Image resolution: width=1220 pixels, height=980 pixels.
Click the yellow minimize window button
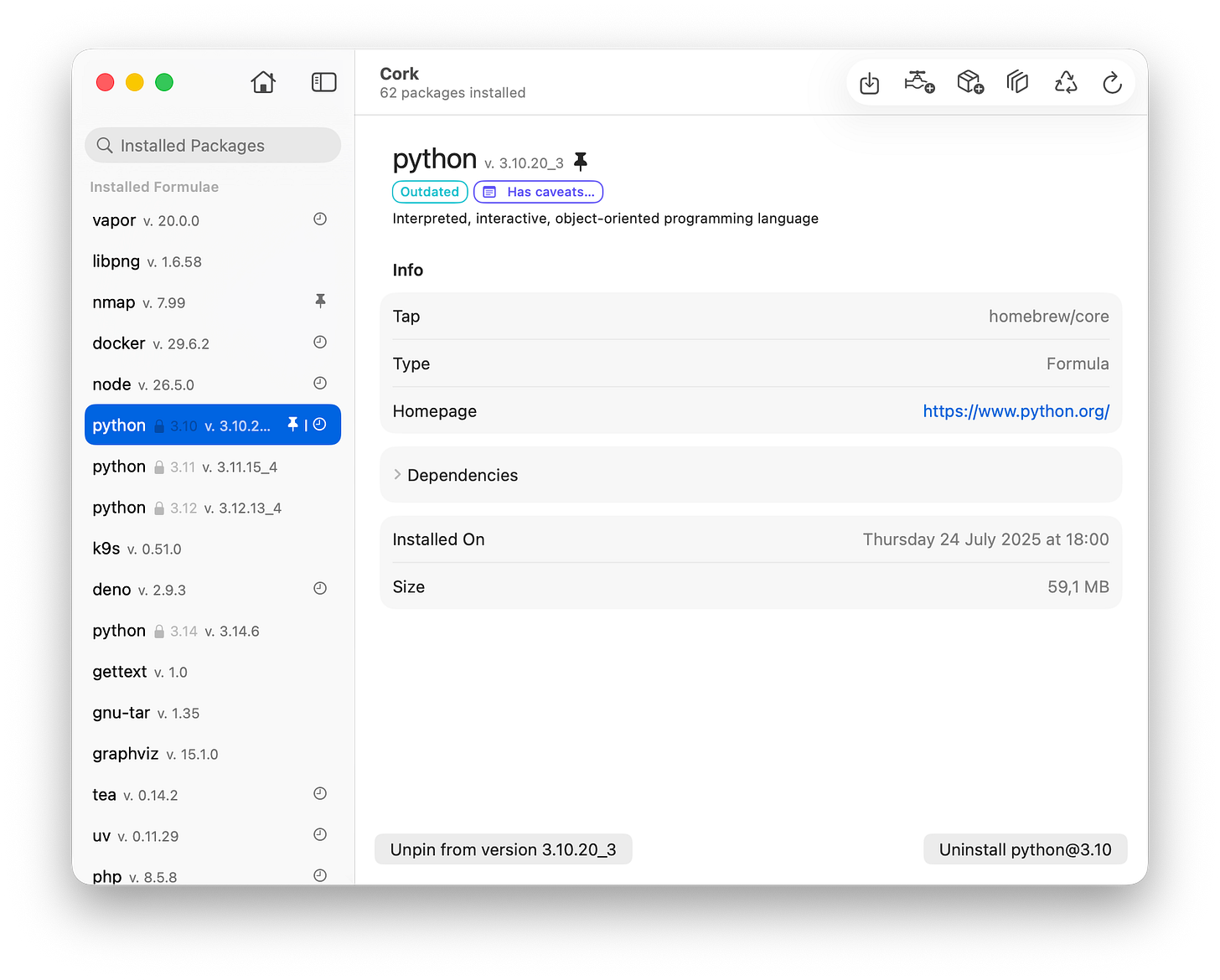coord(135,82)
